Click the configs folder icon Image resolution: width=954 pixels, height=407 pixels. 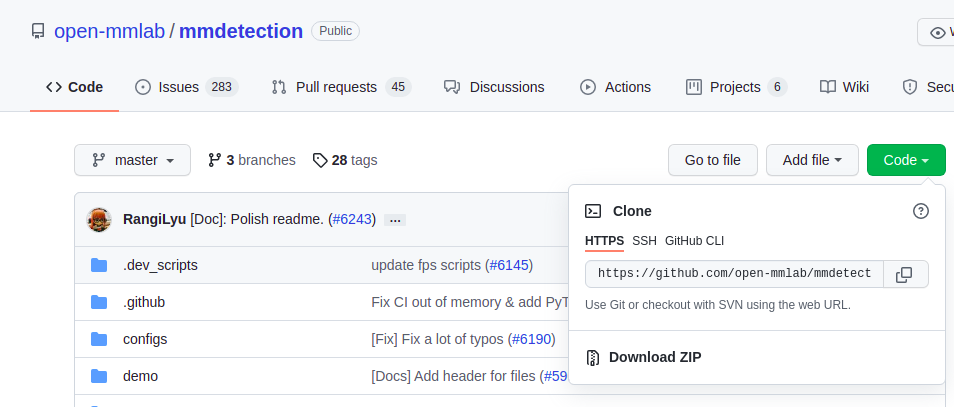[99, 339]
